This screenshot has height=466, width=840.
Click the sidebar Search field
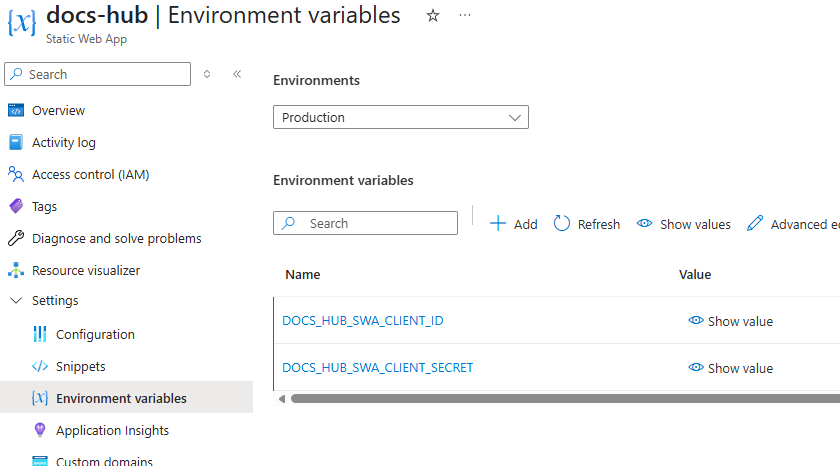[x=98, y=74]
